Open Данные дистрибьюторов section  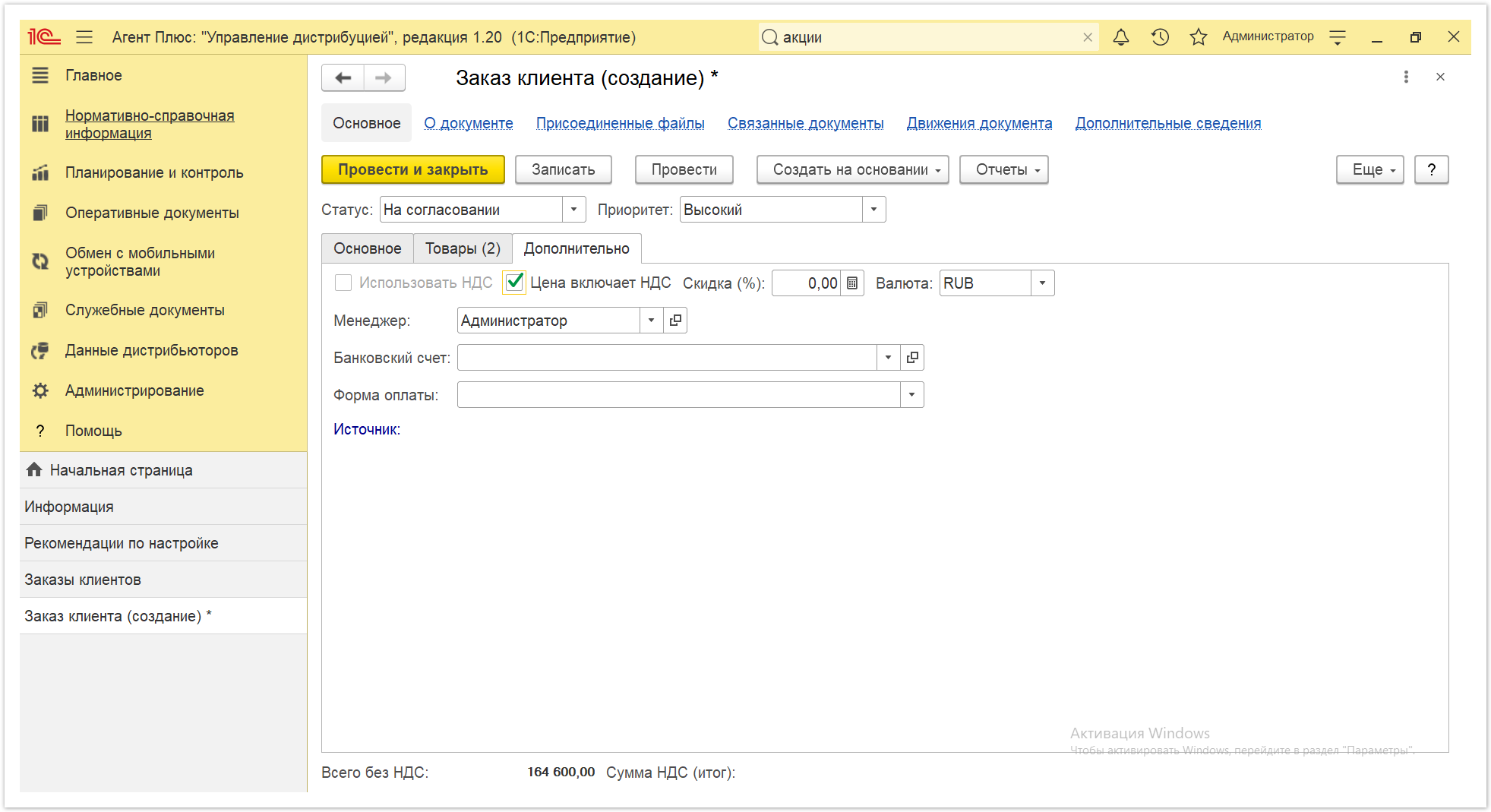point(163,350)
